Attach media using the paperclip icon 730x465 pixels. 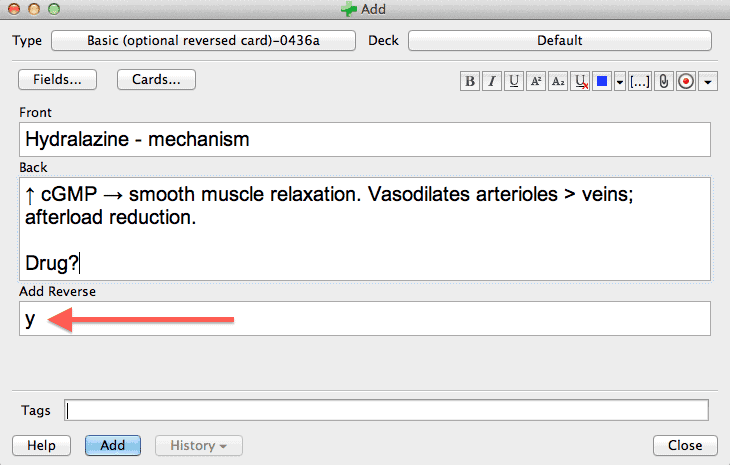click(663, 81)
